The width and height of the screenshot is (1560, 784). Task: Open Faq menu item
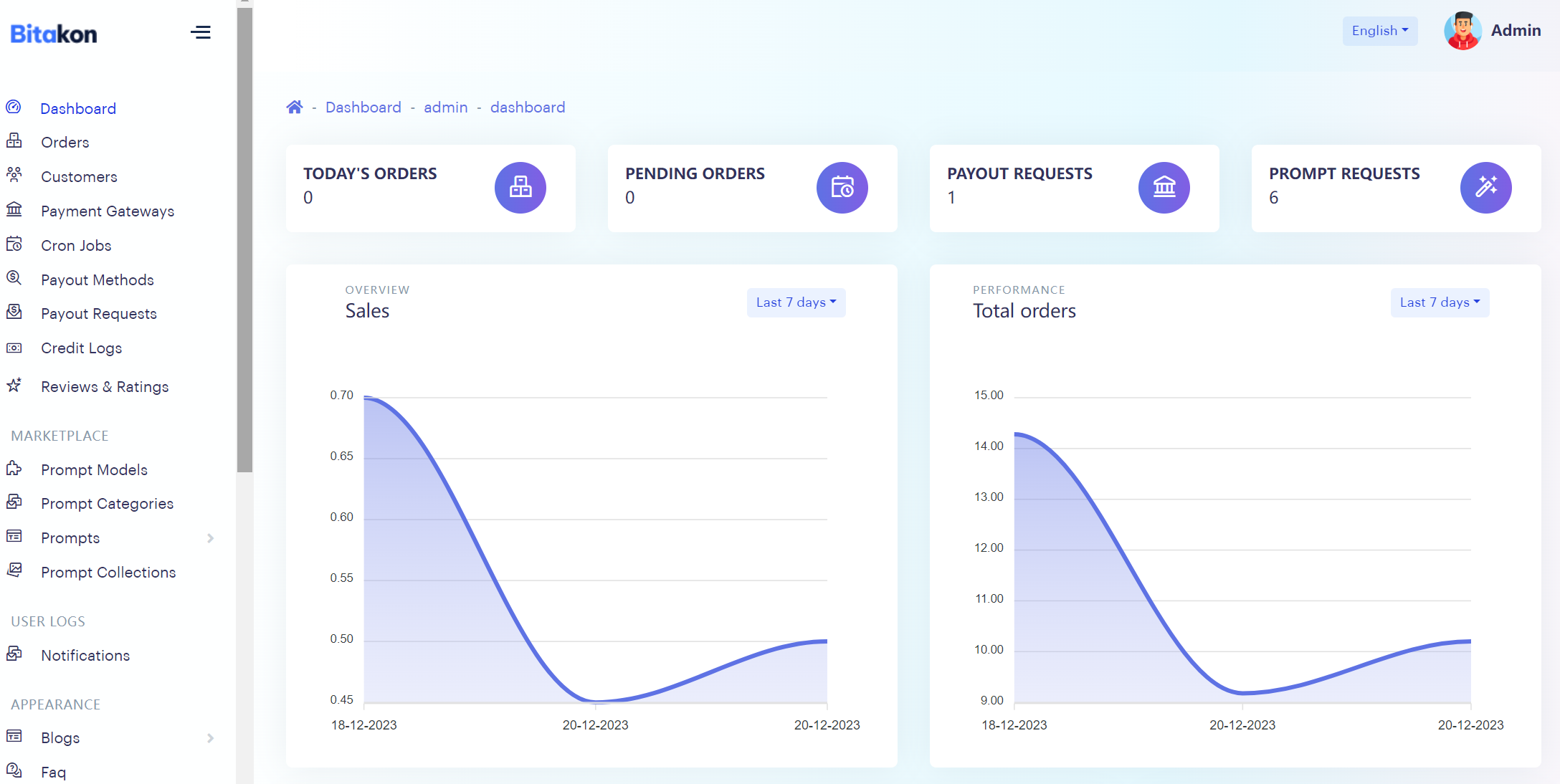(x=54, y=772)
